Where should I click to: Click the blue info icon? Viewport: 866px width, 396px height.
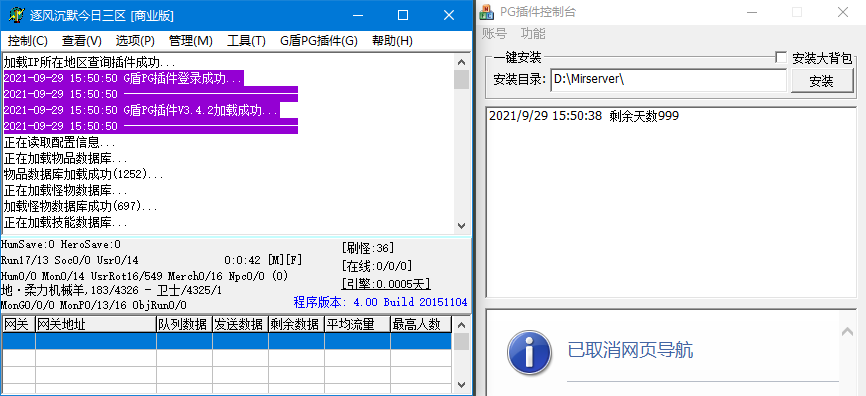(529, 351)
